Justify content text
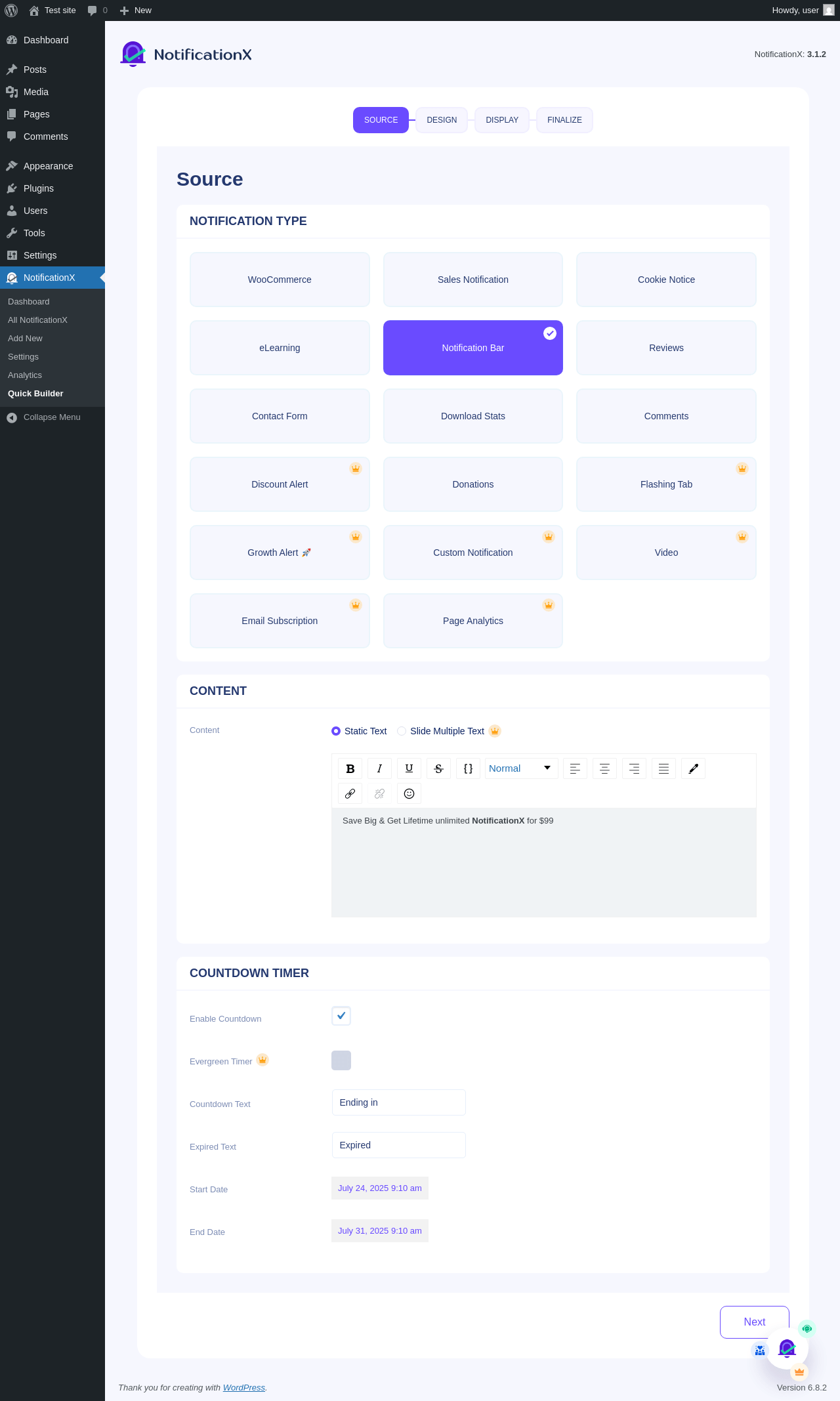 (x=663, y=768)
